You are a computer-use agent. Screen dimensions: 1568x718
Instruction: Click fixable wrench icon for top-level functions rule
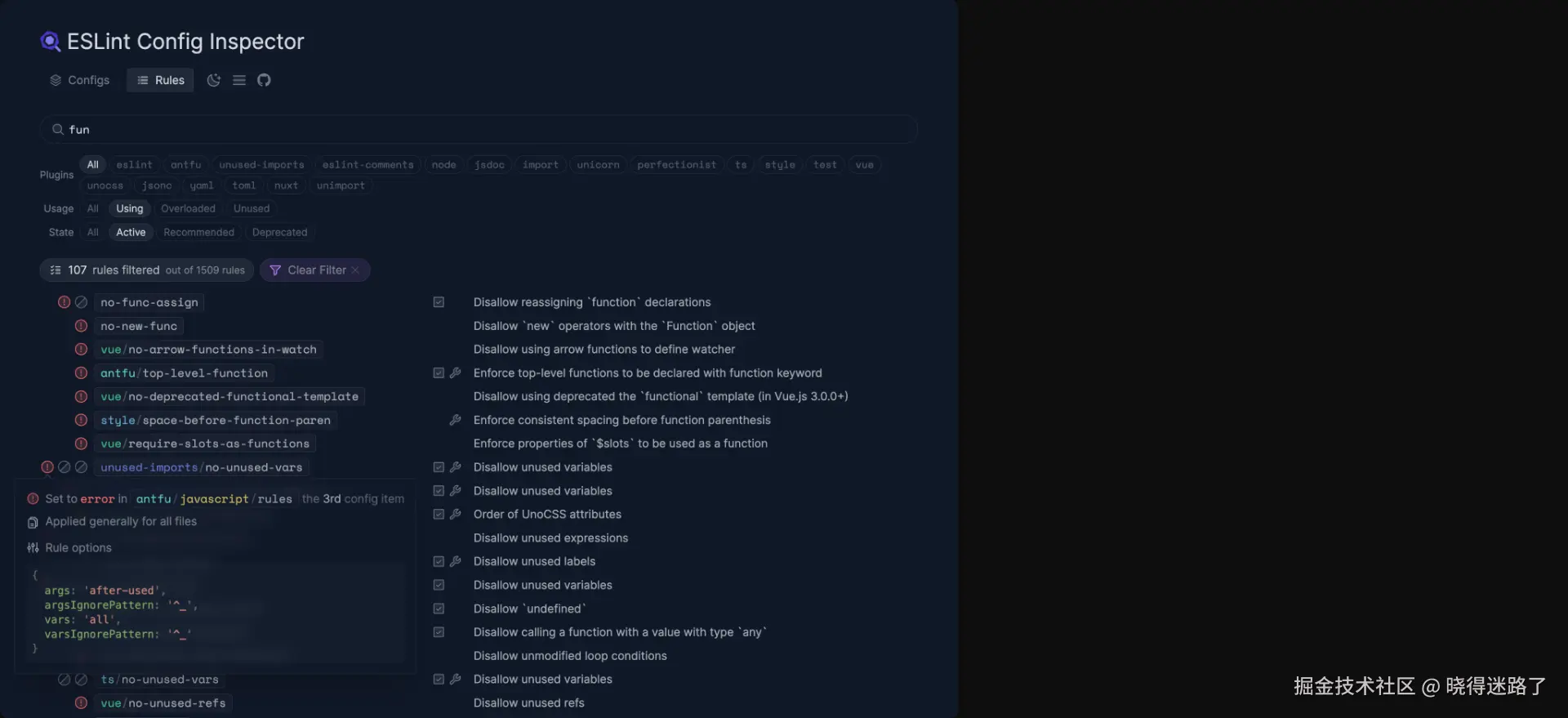pyautogui.click(x=456, y=372)
